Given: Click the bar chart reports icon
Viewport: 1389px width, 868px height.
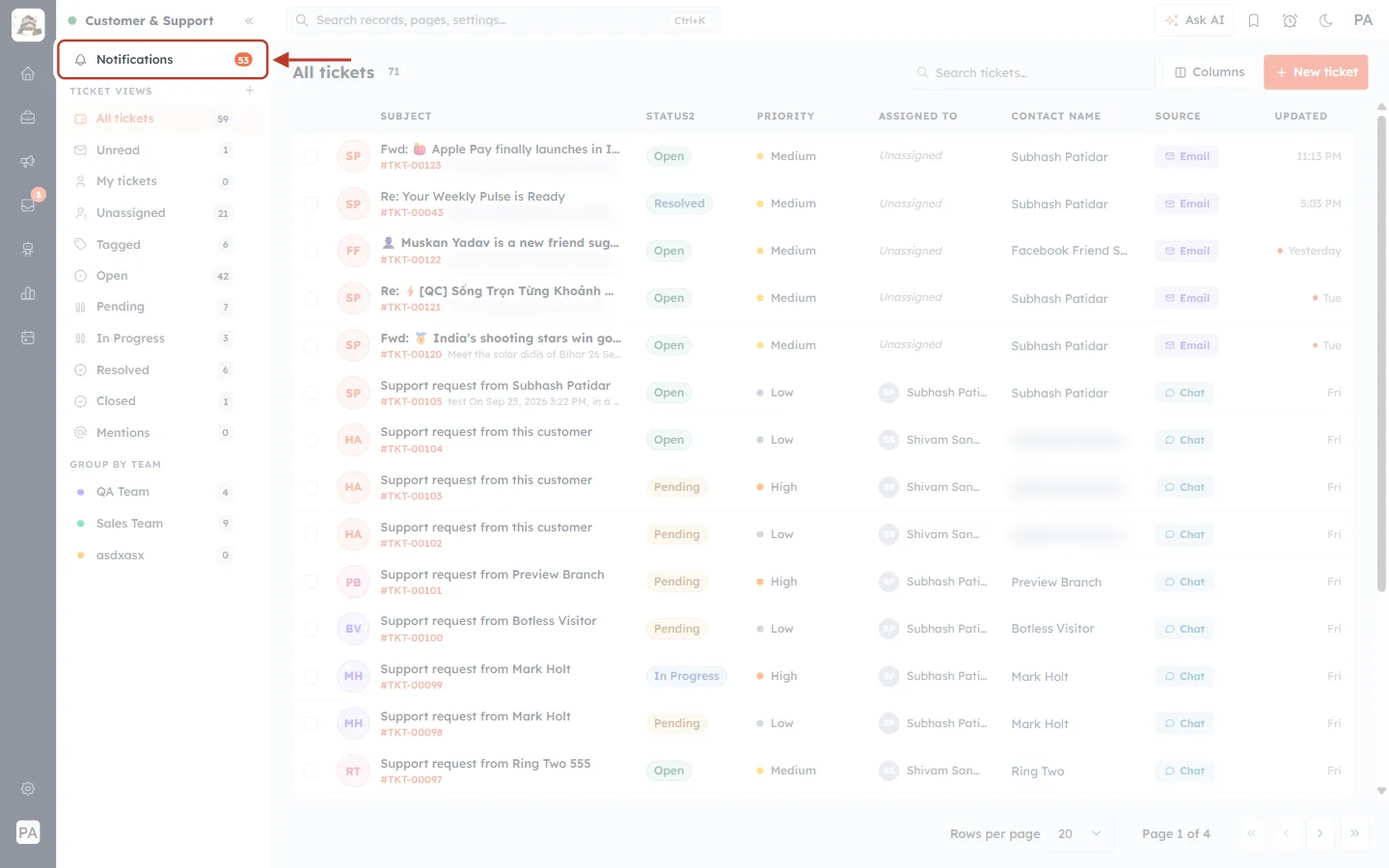Looking at the screenshot, I should pyautogui.click(x=28, y=293).
